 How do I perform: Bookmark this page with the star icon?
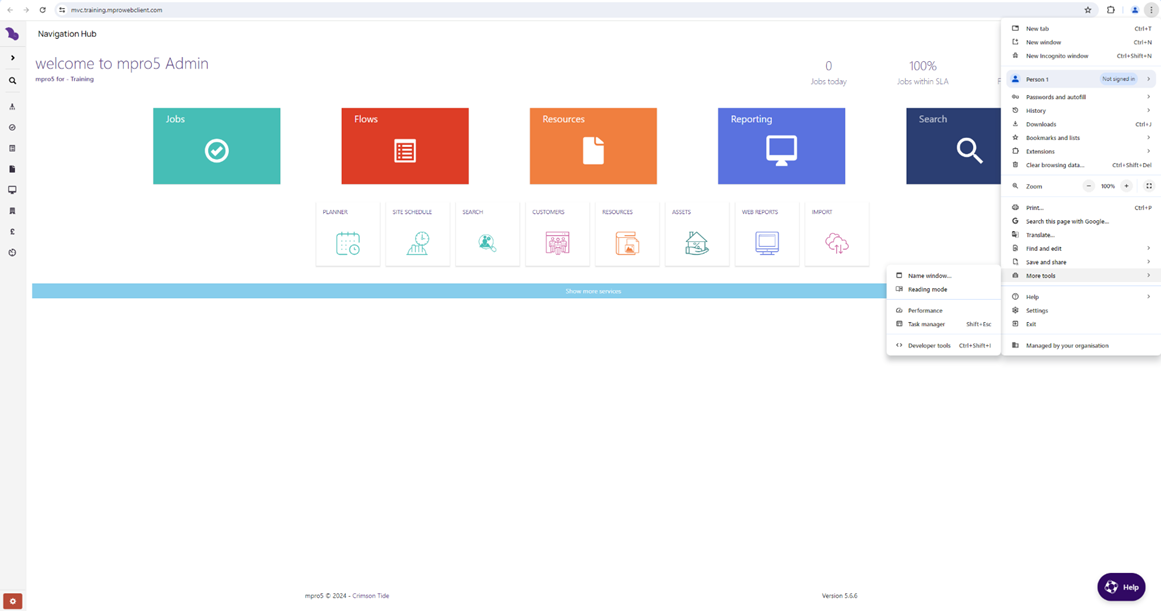click(x=1088, y=10)
